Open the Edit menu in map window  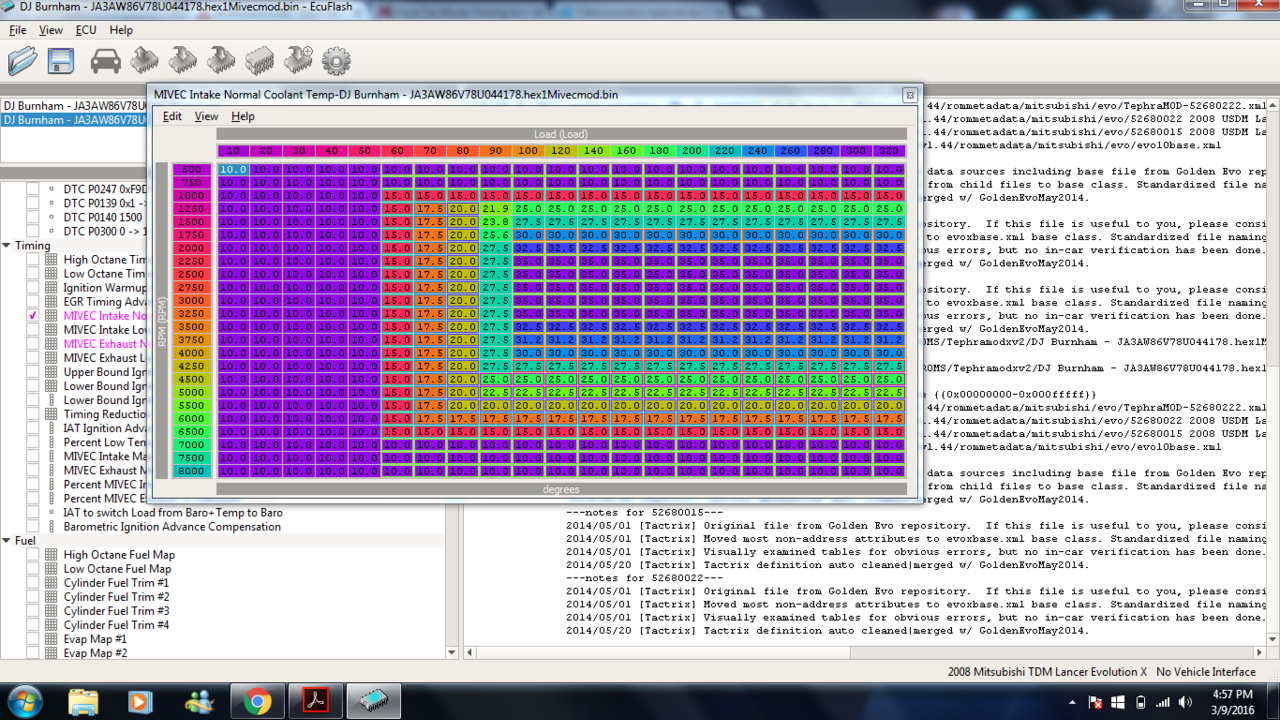pos(172,116)
